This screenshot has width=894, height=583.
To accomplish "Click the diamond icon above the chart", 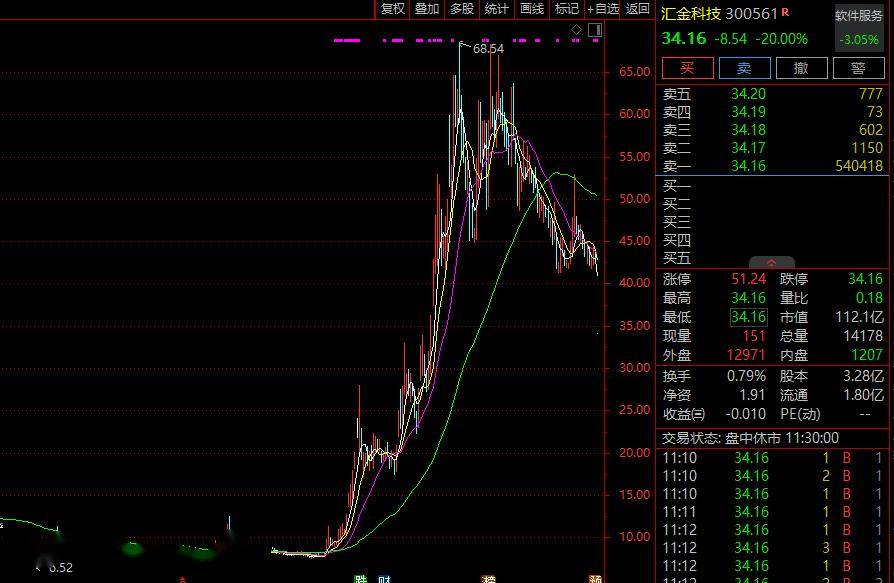I will click(577, 30).
